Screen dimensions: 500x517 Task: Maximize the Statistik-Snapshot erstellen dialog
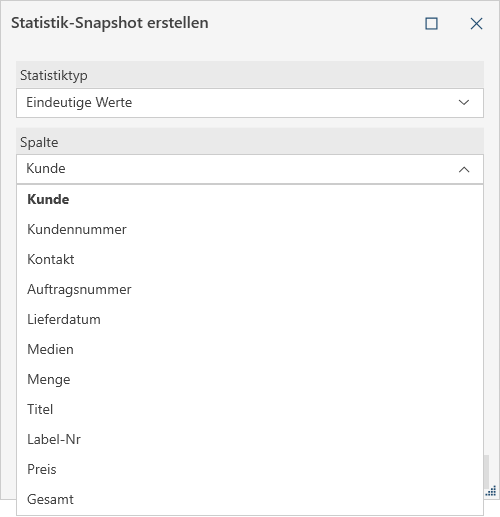[x=431, y=24]
